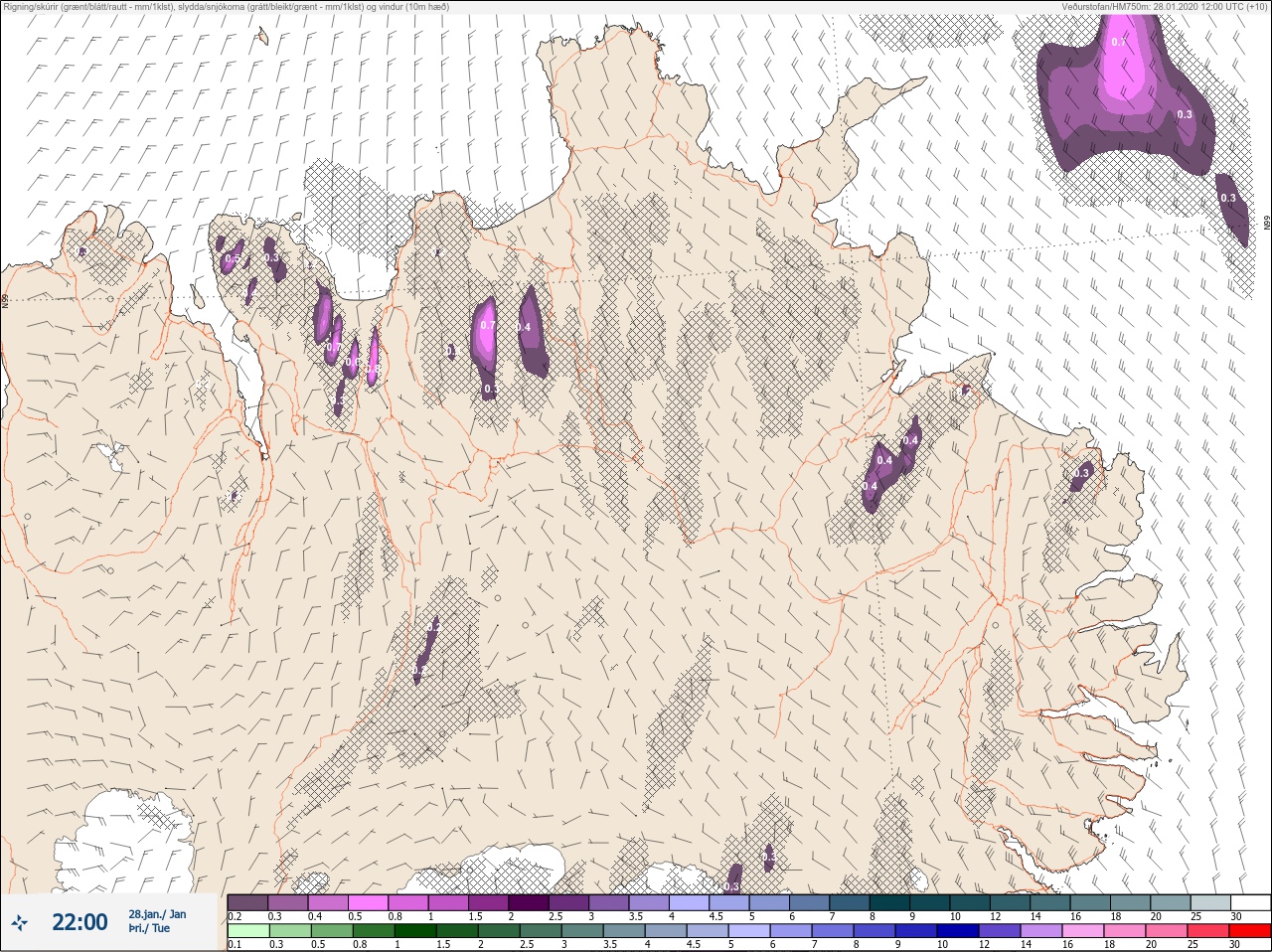The width and height of the screenshot is (1272, 952).
Task: Click the 0.3 value at the bottom edge above the legend
Action: (x=731, y=886)
